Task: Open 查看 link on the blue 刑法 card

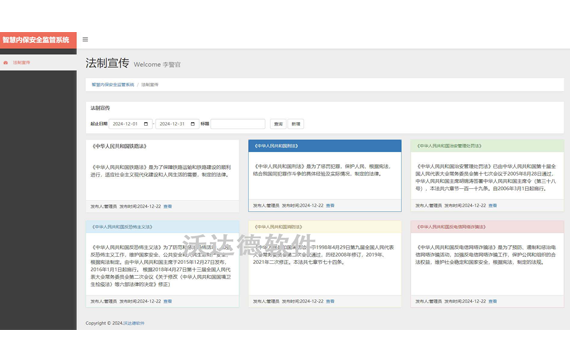Action: point(330,205)
